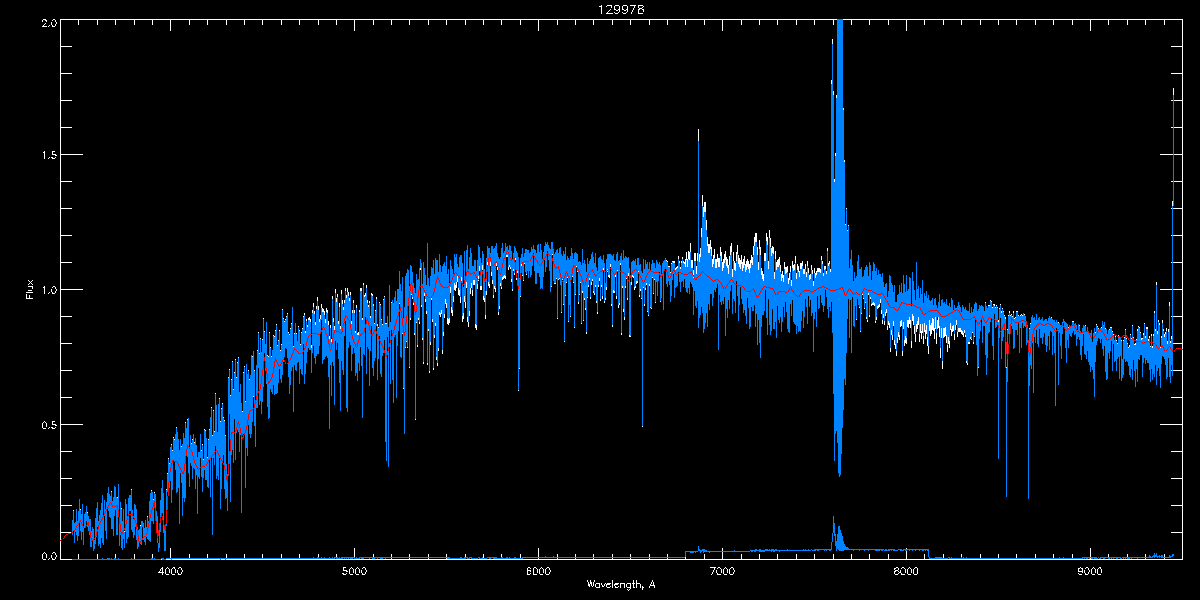Click the "0.0" y-axis tick label
This screenshot has width=1200, height=600.
48,556
